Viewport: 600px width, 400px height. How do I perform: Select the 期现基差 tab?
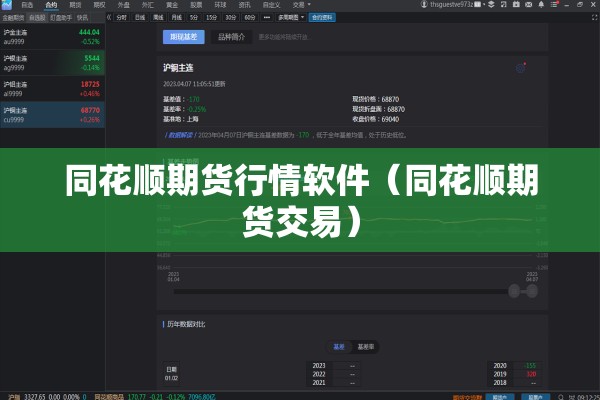point(184,37)
